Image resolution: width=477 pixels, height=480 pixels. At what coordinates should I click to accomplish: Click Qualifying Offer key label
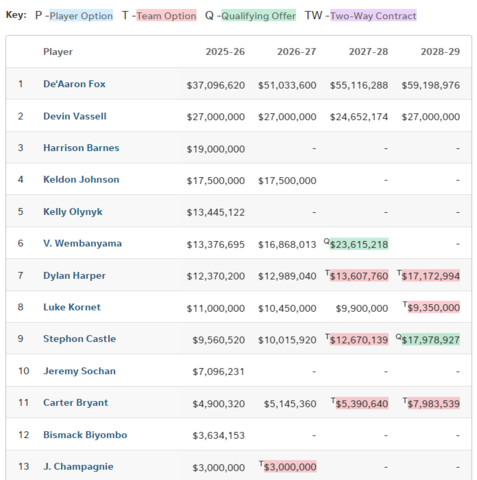[x=258, y=16]
